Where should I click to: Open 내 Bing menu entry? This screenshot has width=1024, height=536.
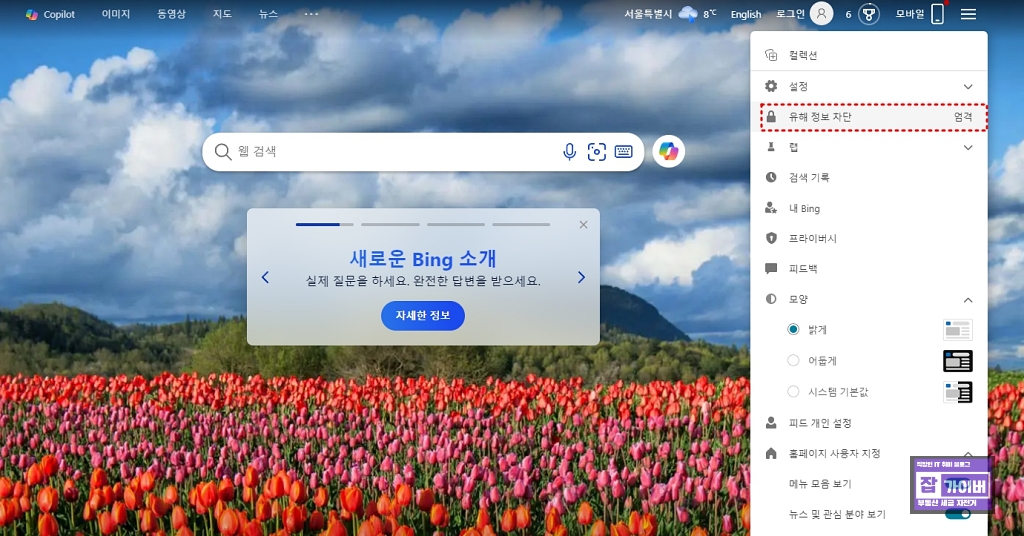tap(869, 208)
